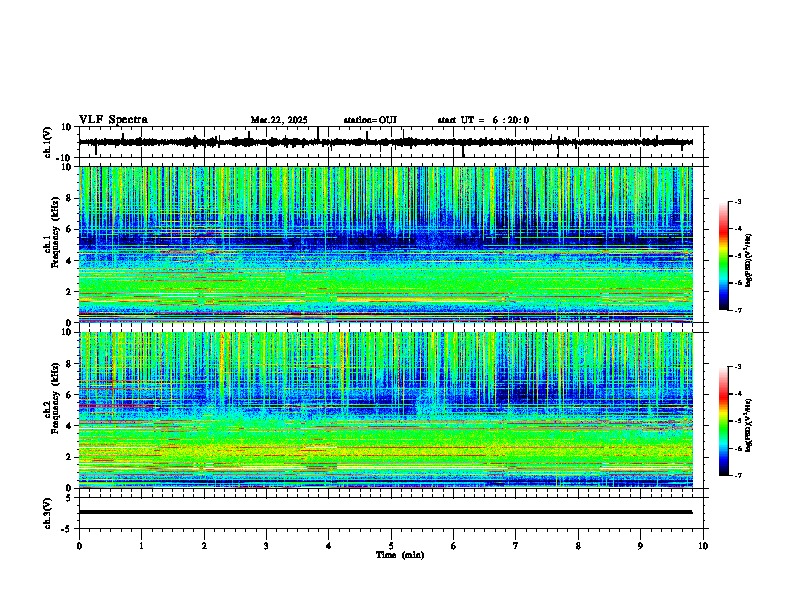Click time axis tick label "1"
Viewport: 792px width, 612px height.
tap(141, 546)
